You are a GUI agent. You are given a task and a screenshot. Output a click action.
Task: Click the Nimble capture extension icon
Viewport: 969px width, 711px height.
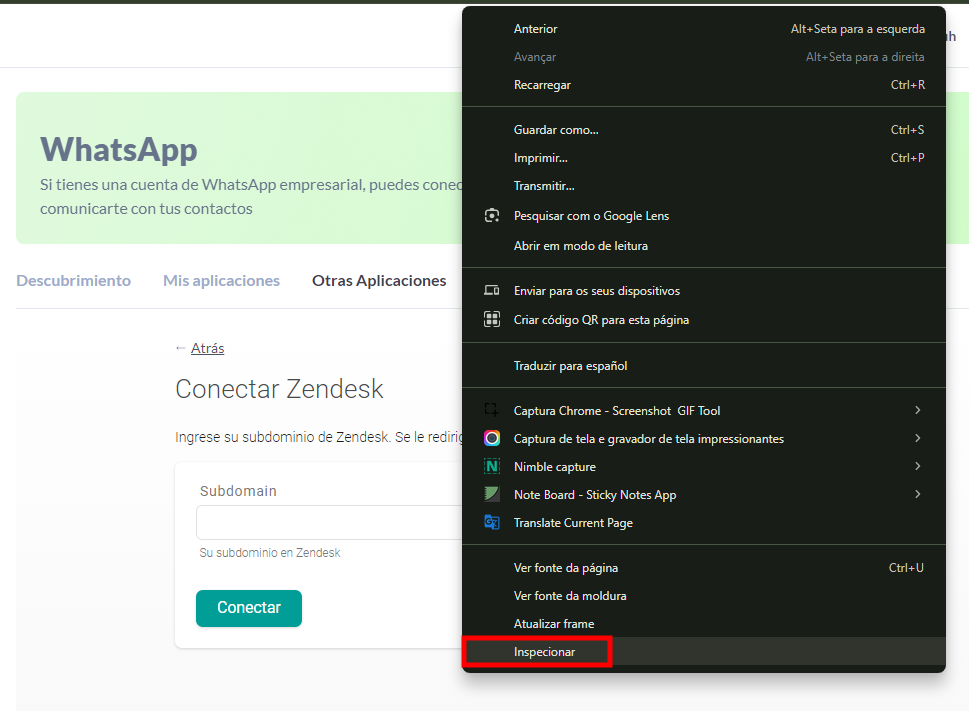pyautogui.click(x=491, y=466)
